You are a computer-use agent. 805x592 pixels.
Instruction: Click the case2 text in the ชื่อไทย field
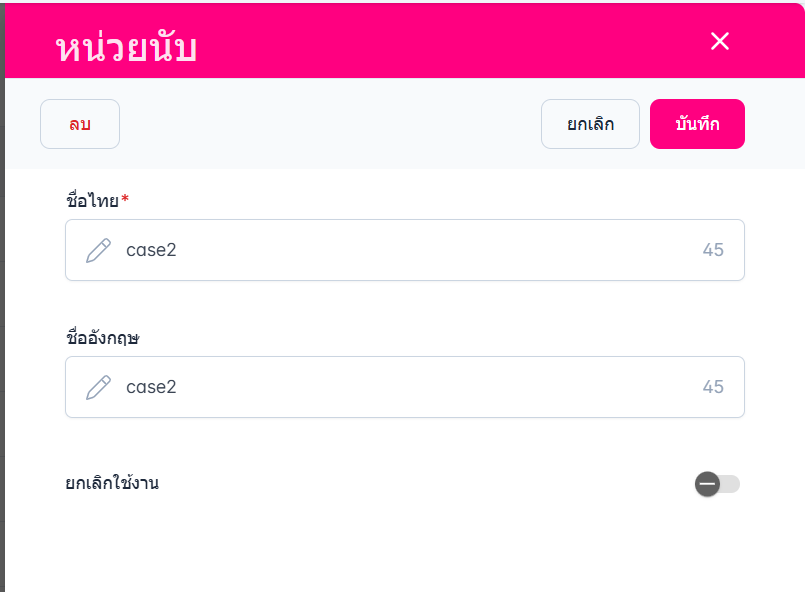click(151, 250)
